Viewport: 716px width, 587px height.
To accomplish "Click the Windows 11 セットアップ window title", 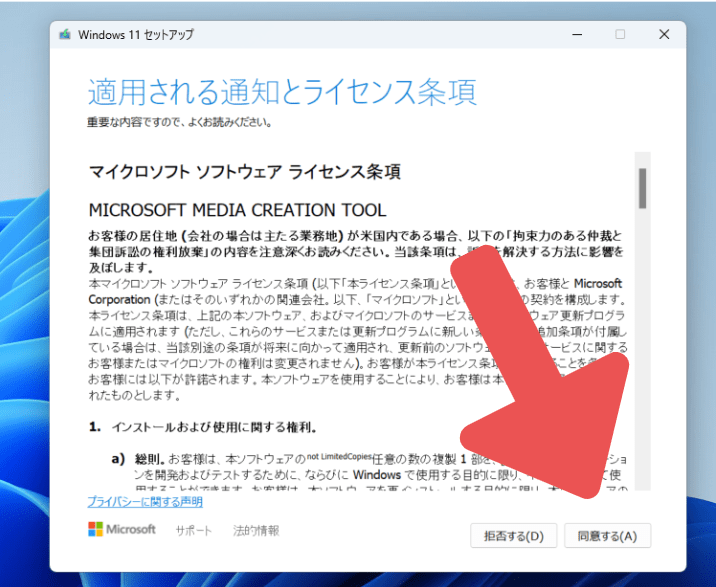I will 136,34.
